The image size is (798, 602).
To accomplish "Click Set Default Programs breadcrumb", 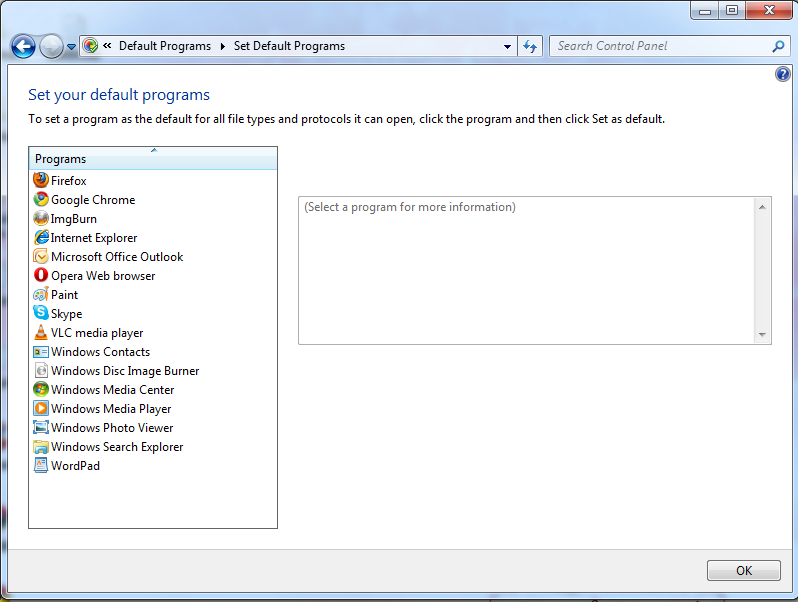I will click(289, 46).
